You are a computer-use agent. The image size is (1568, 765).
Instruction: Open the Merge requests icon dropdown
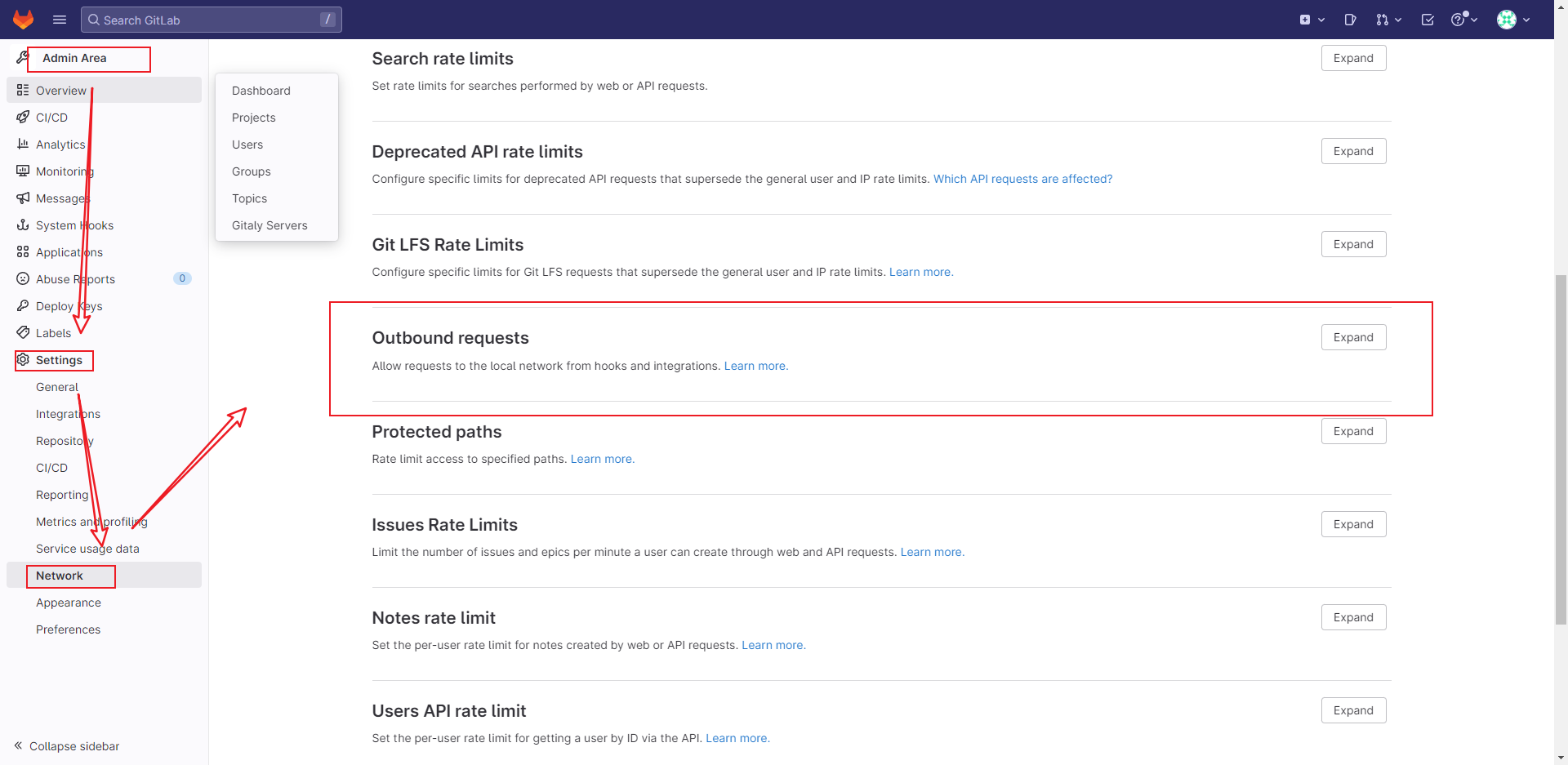1388,20
